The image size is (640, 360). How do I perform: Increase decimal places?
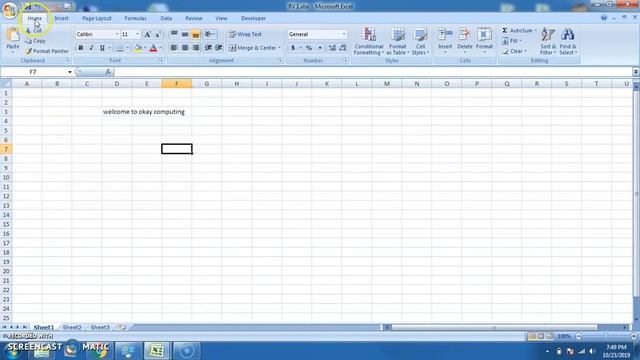click(x=332, y=48)
